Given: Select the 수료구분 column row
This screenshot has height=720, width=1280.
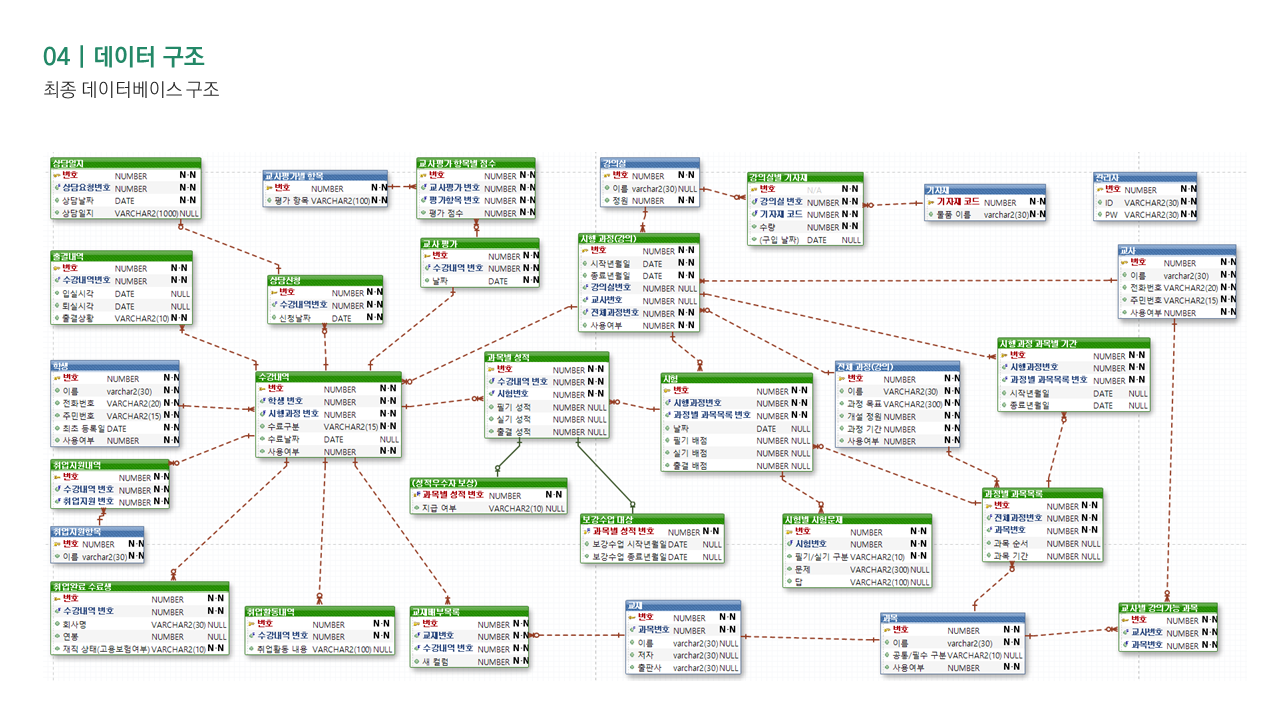Looking at the screenshot, I should tap(328, 427).
